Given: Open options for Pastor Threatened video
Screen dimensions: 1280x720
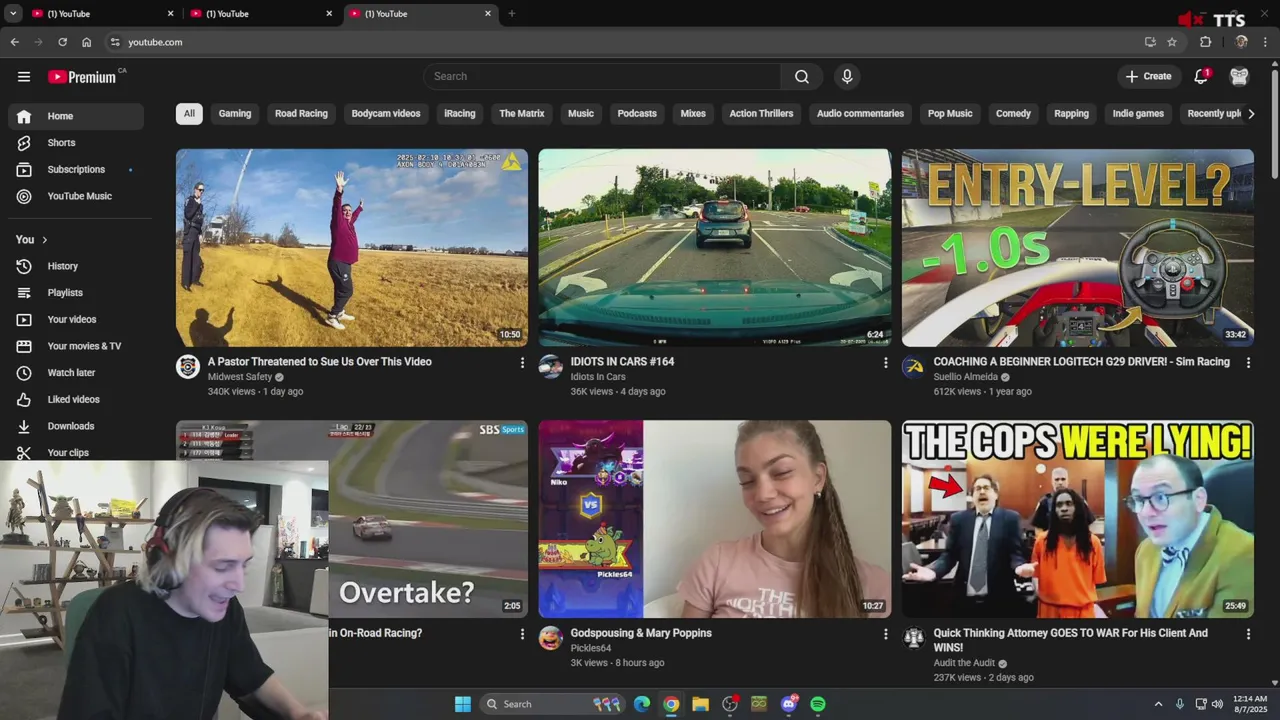Looking at the screenshot, I should (x=522, y=363).
